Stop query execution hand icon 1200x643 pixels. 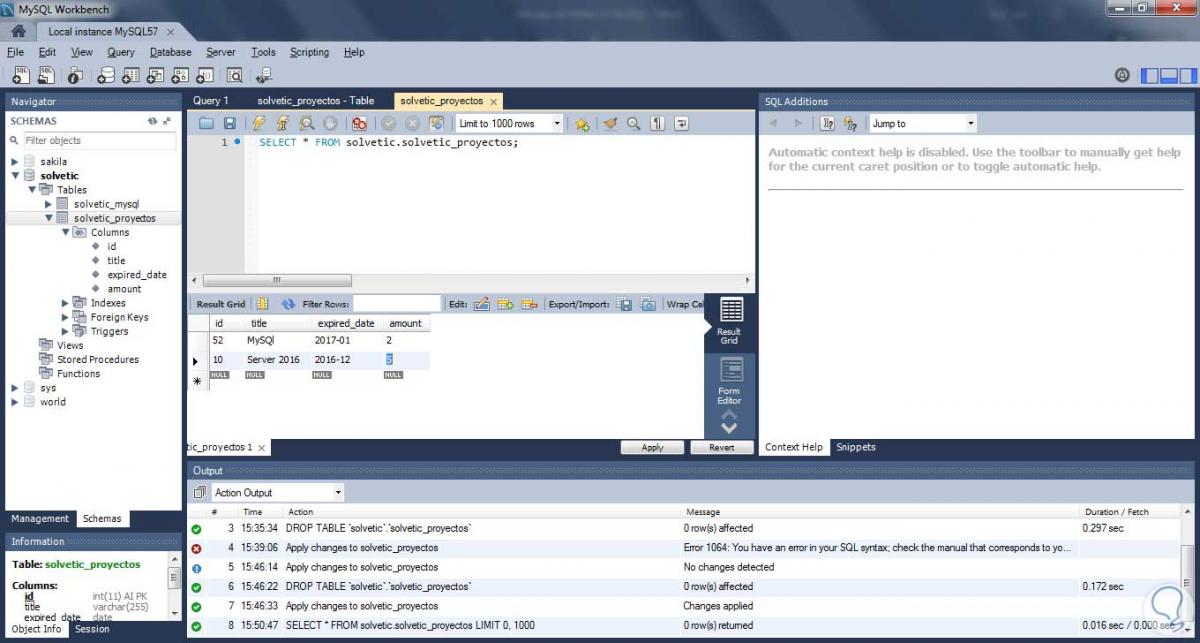[331, 124]
